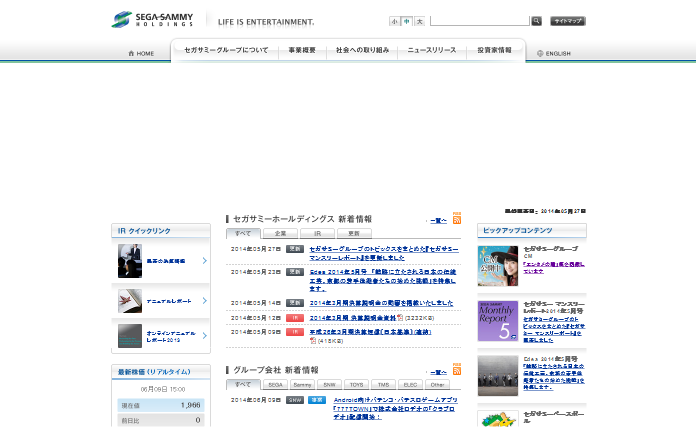This screenshot has width=696, height=427.
Task: Open the origami crane annual report thumbnail
Action: [130, 301]
